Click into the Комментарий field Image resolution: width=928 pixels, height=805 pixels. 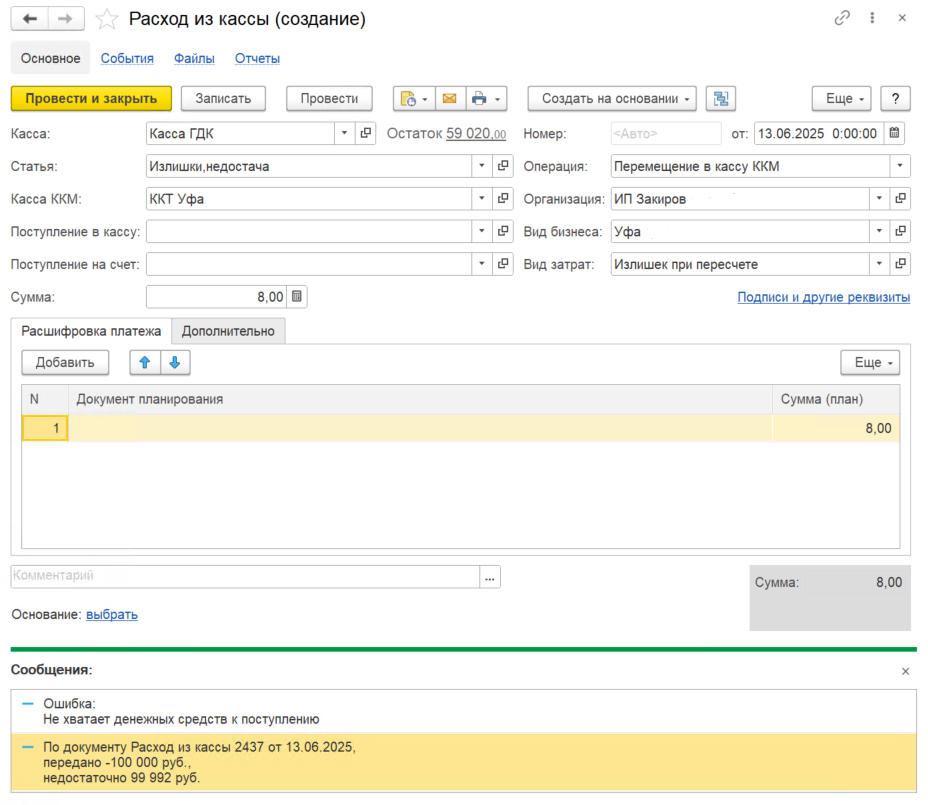point(245,577)
